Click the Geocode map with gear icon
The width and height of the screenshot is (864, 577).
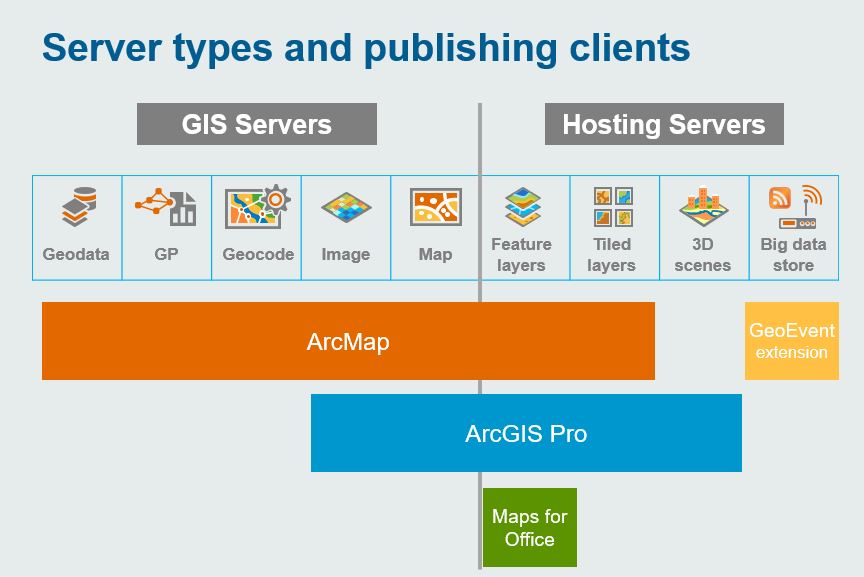click(257, 207)
